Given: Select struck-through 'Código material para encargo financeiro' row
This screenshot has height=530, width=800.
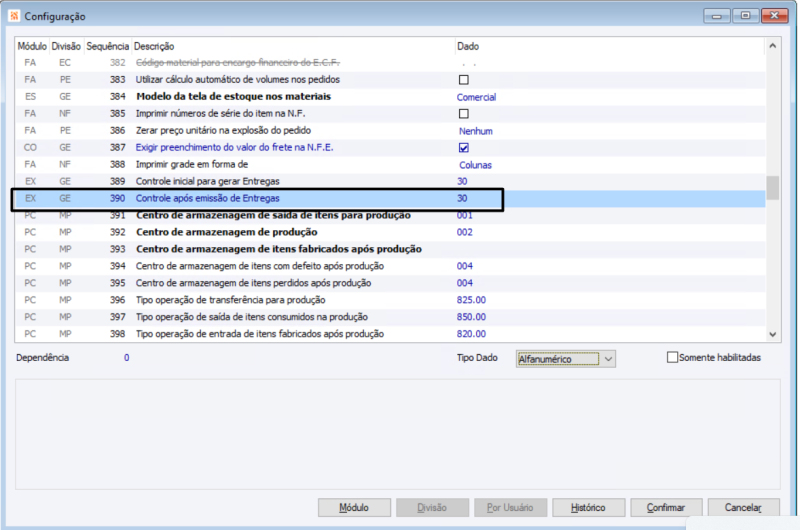Looking at the screenshot, I should [x=390, y=63].
